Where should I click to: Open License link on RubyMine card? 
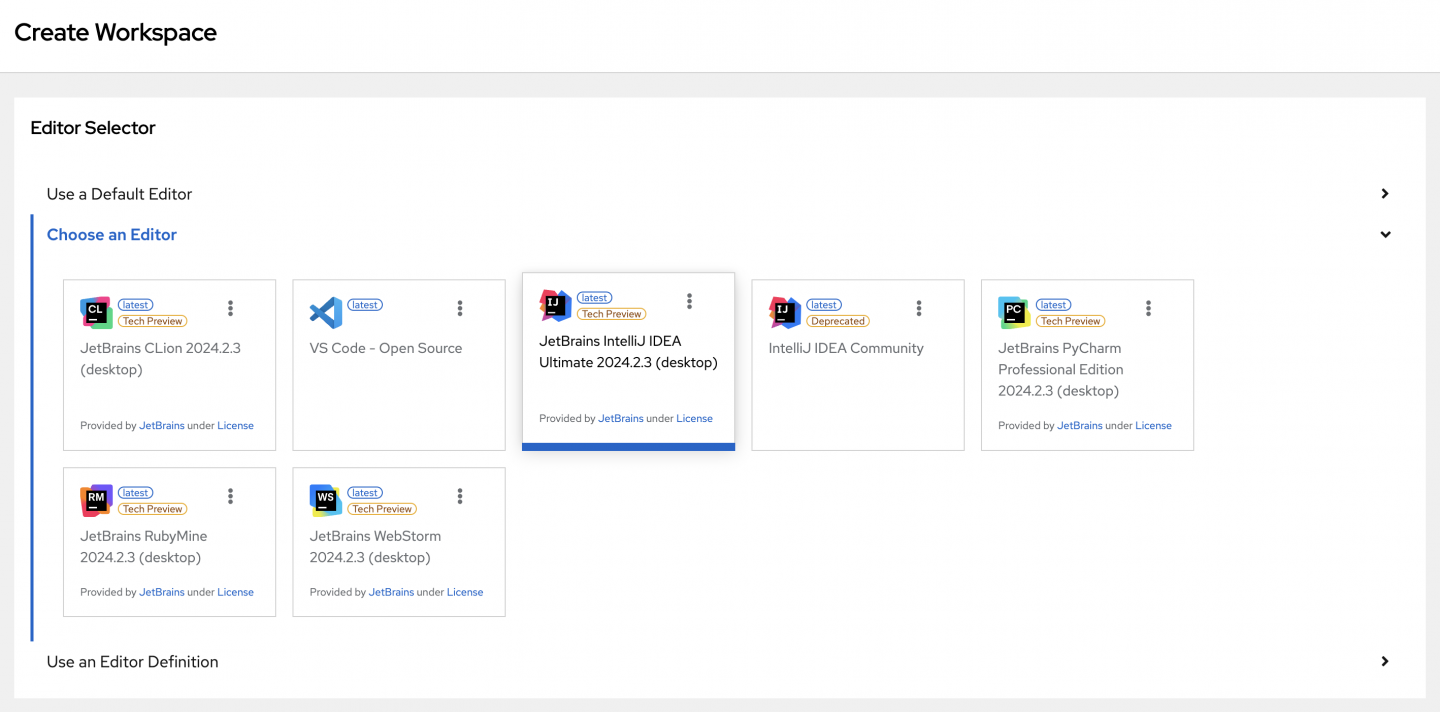tap(235, 592)
